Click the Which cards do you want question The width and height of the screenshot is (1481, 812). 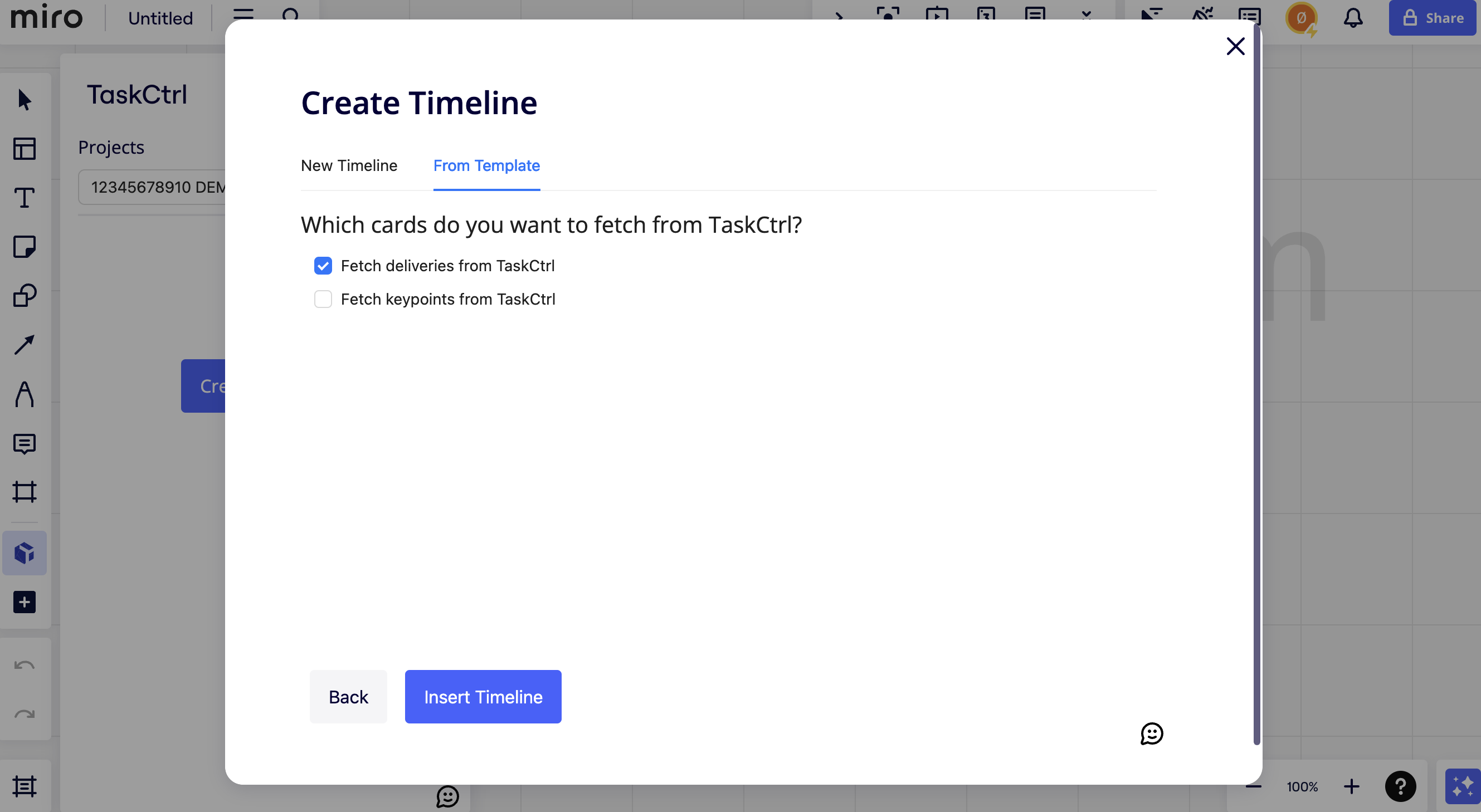(552, 224)
